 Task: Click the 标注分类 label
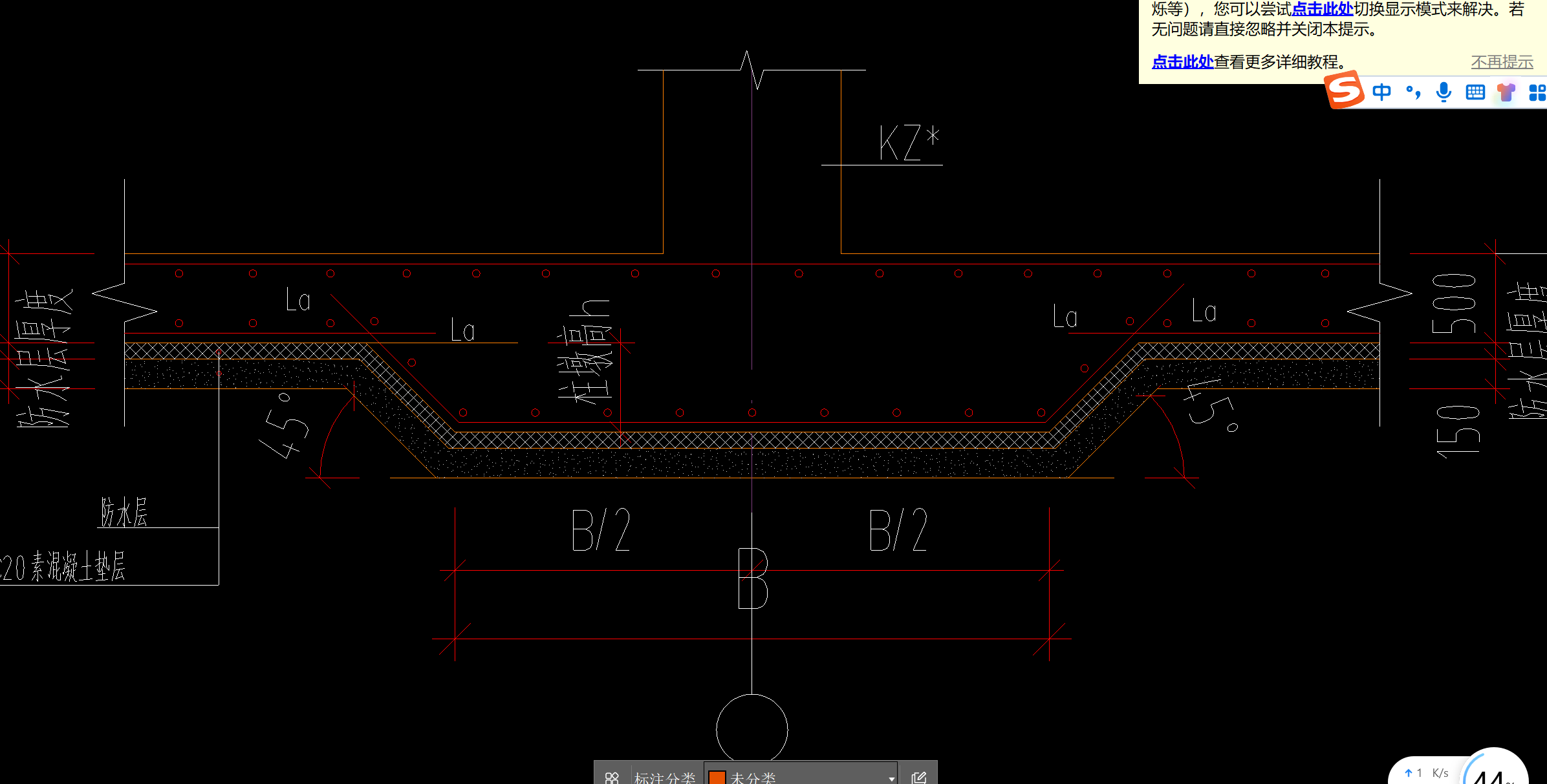(x=665, y=778)
